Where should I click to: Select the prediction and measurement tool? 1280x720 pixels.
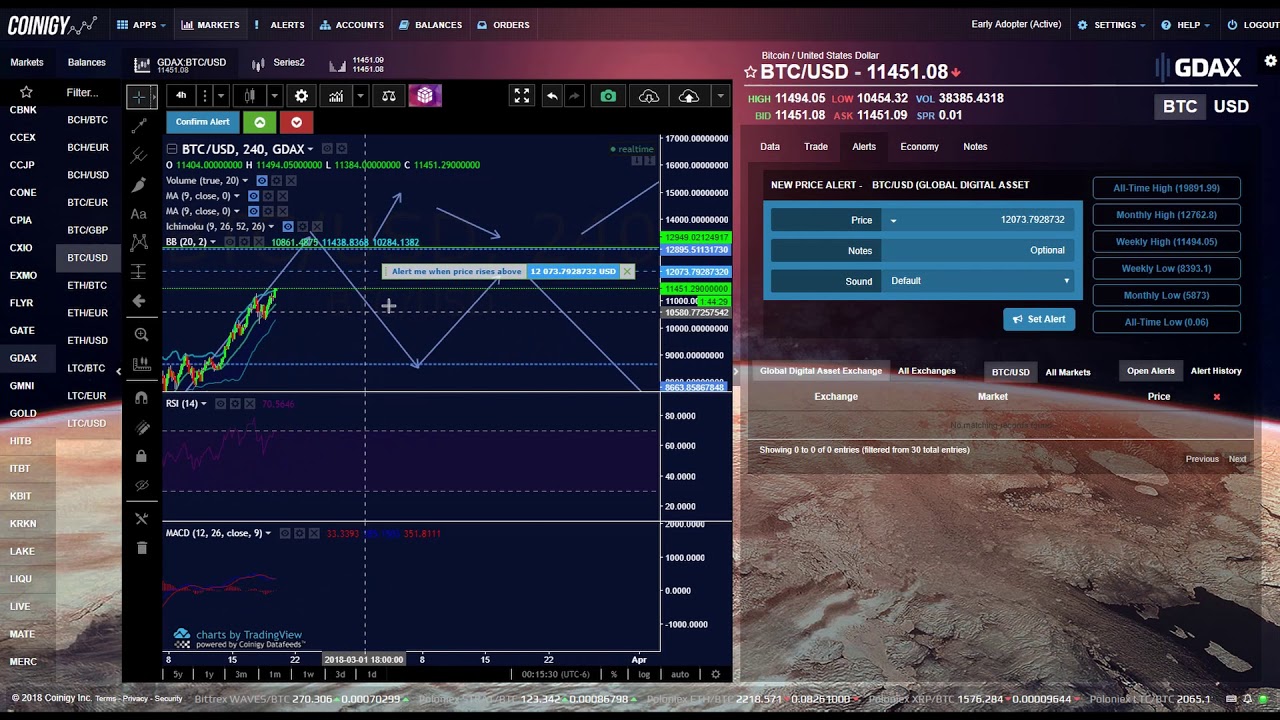[139, 271]
